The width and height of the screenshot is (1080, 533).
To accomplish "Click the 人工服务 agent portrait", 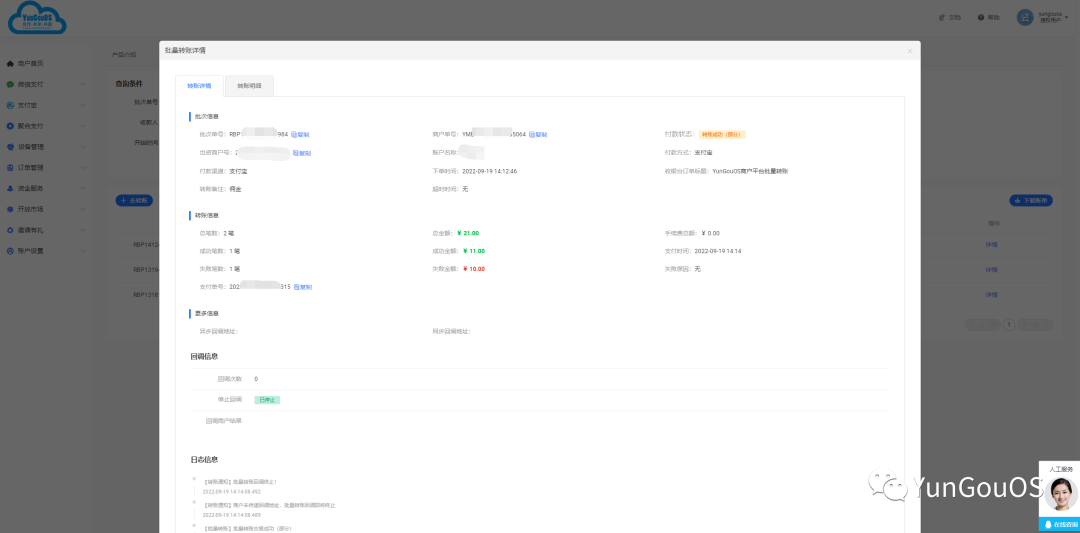I will click(1061, 493).
